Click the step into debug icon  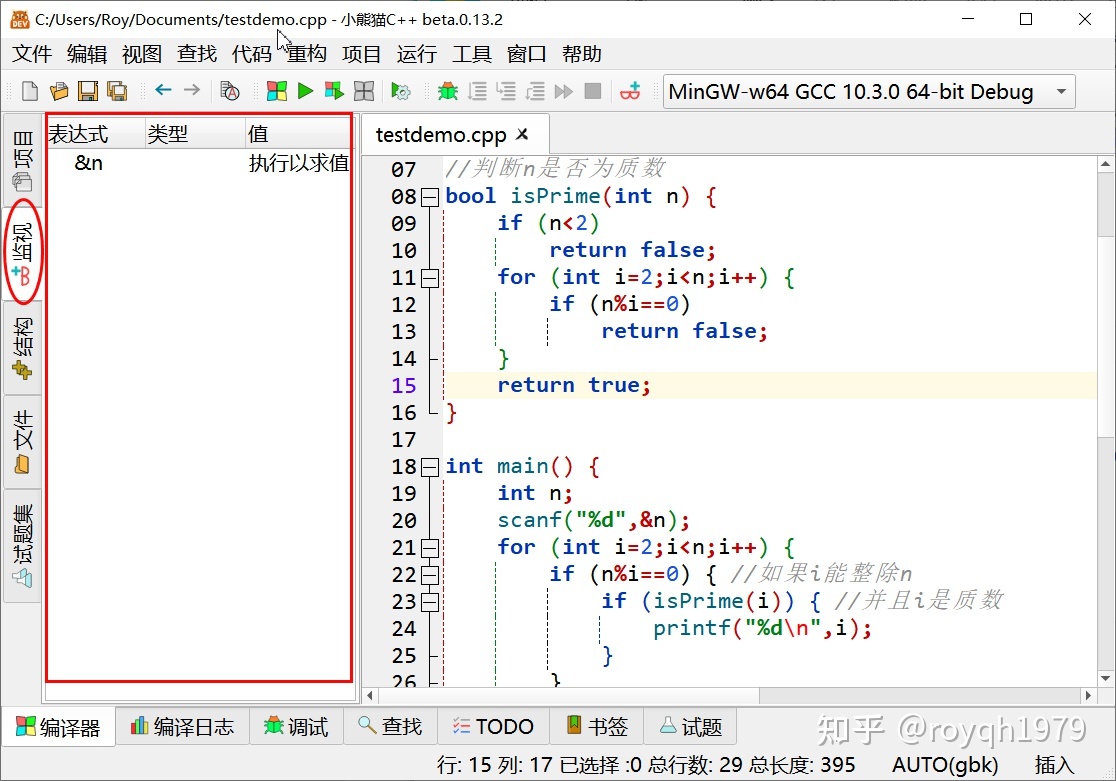[x=506, y=91]
